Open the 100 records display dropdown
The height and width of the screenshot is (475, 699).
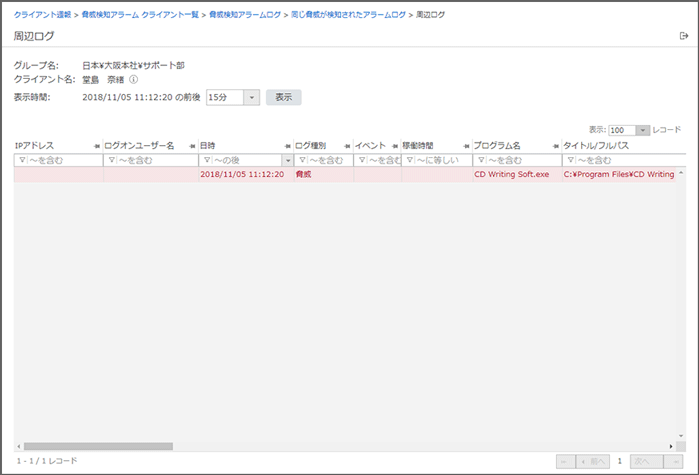(x=642, y=130)
